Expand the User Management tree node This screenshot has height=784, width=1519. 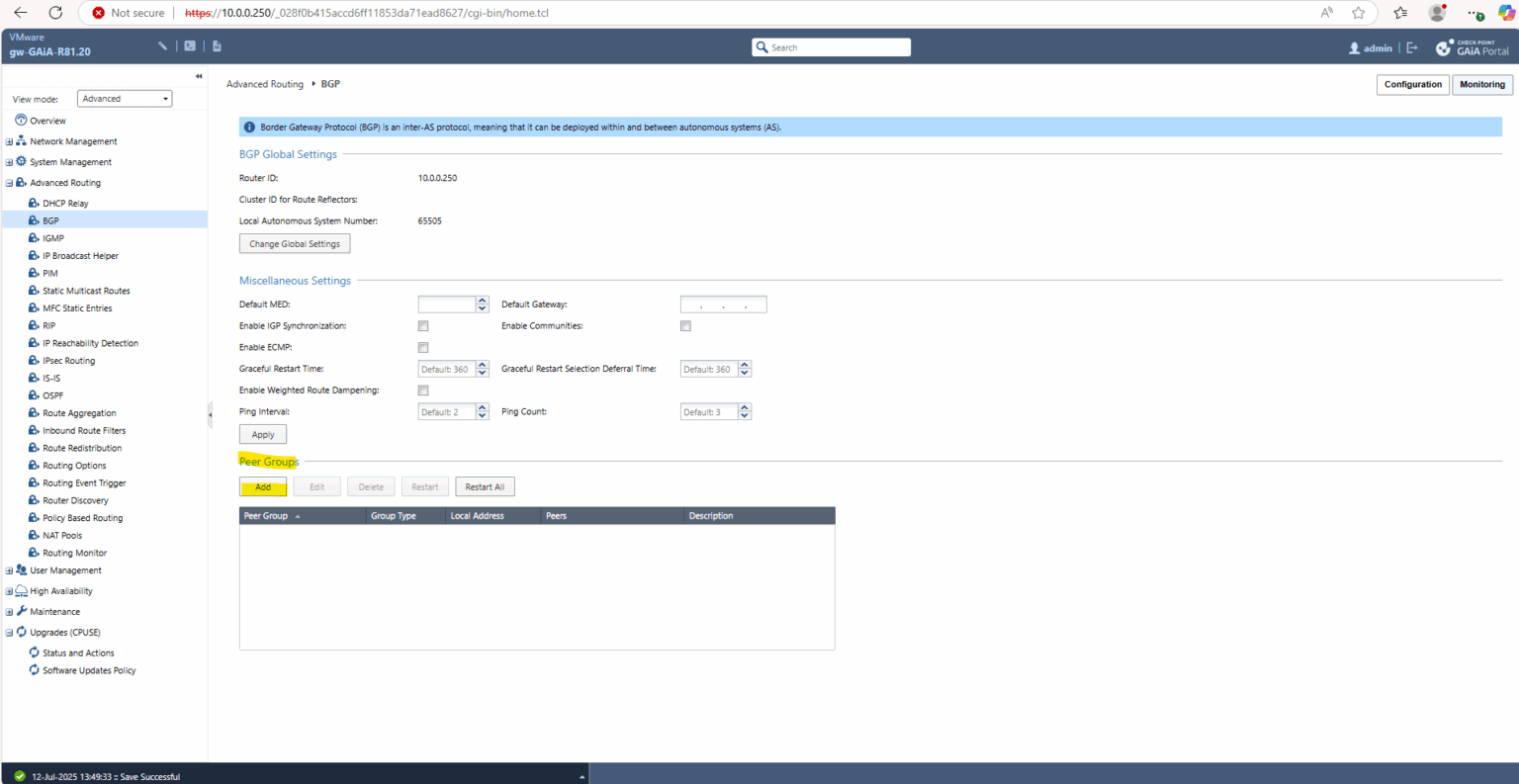coord(8,570)
